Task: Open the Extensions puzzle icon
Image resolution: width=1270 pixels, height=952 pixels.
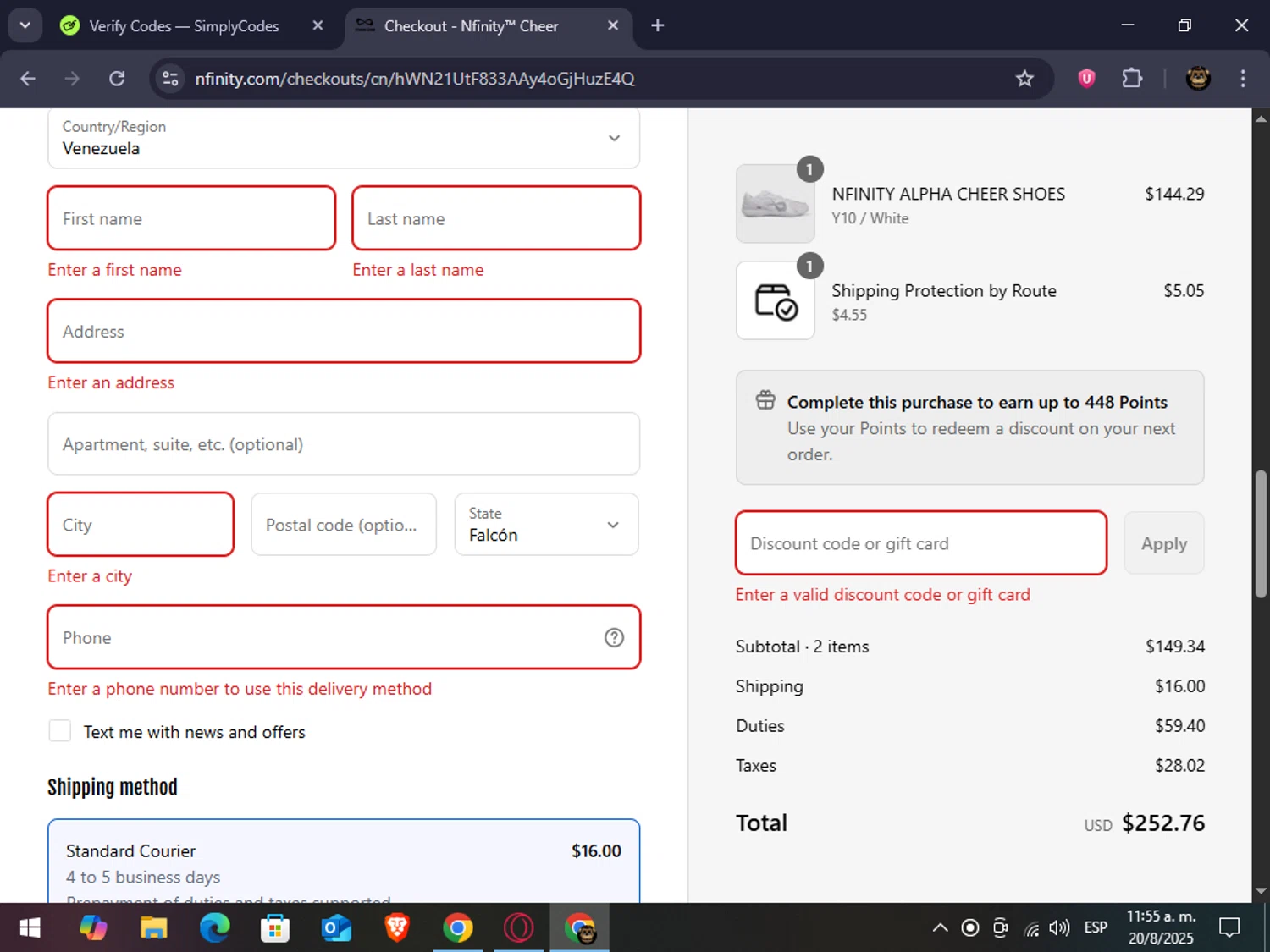Action: tap(1132, 79)
